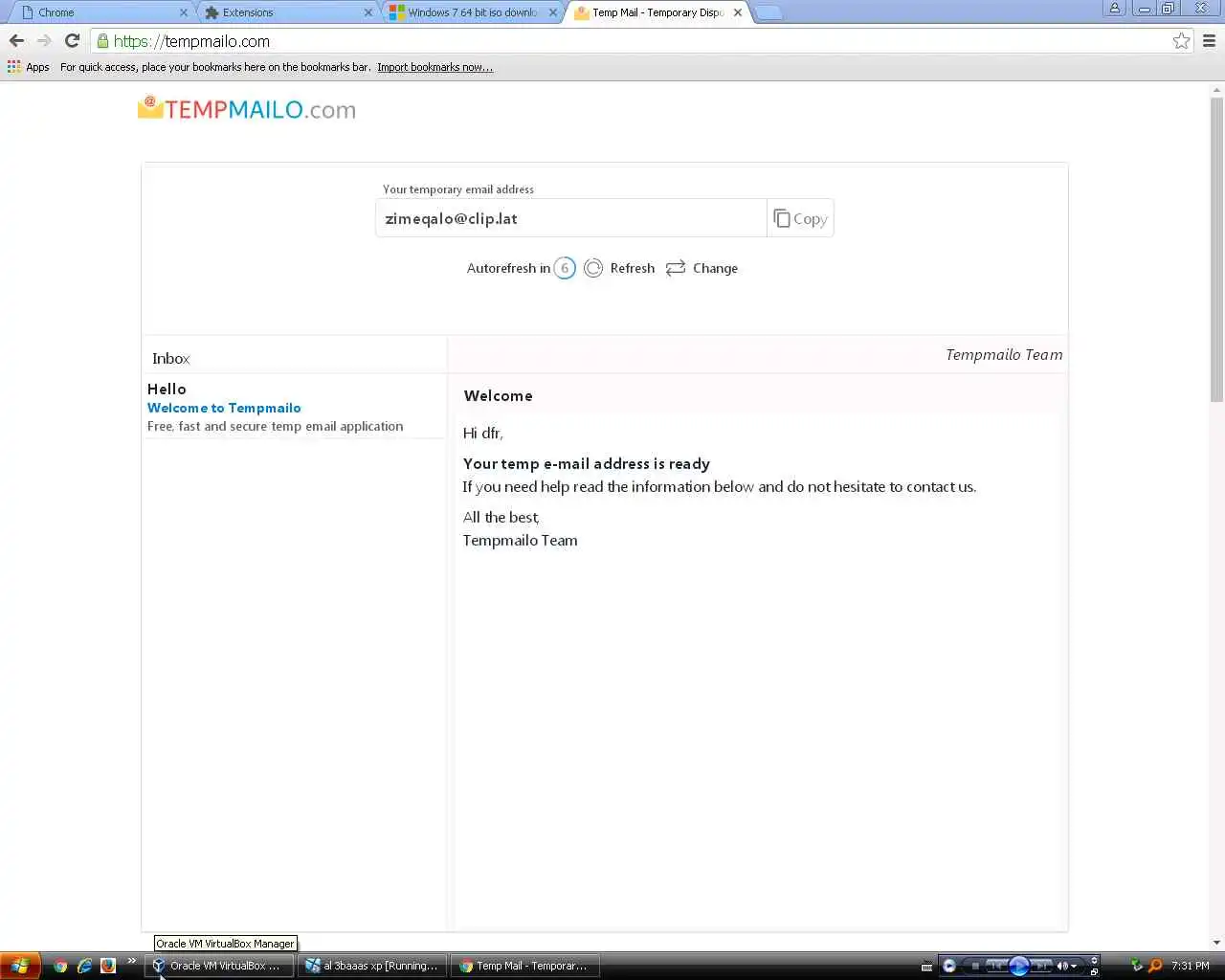The height and width of the screenshot is (980, 1225).
Task: Click the circular Refresh icon
Action: (x=593, y=268)
